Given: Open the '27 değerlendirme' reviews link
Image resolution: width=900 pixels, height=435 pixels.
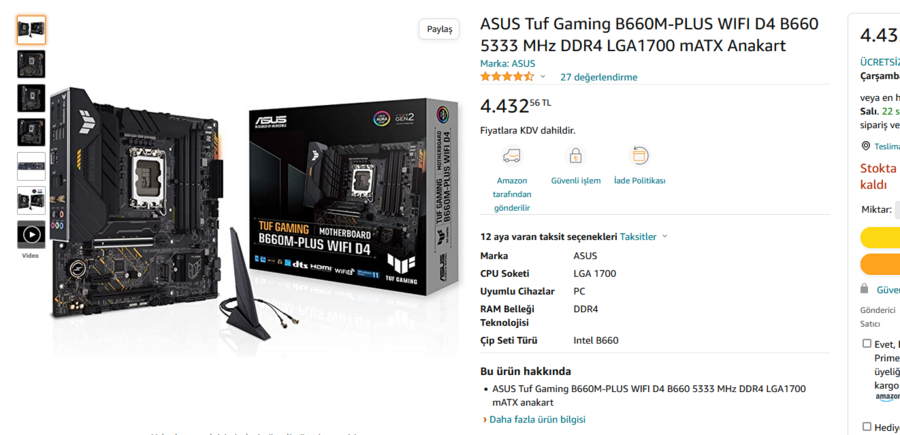Looking at the screenshot, I should coord(599,77).
